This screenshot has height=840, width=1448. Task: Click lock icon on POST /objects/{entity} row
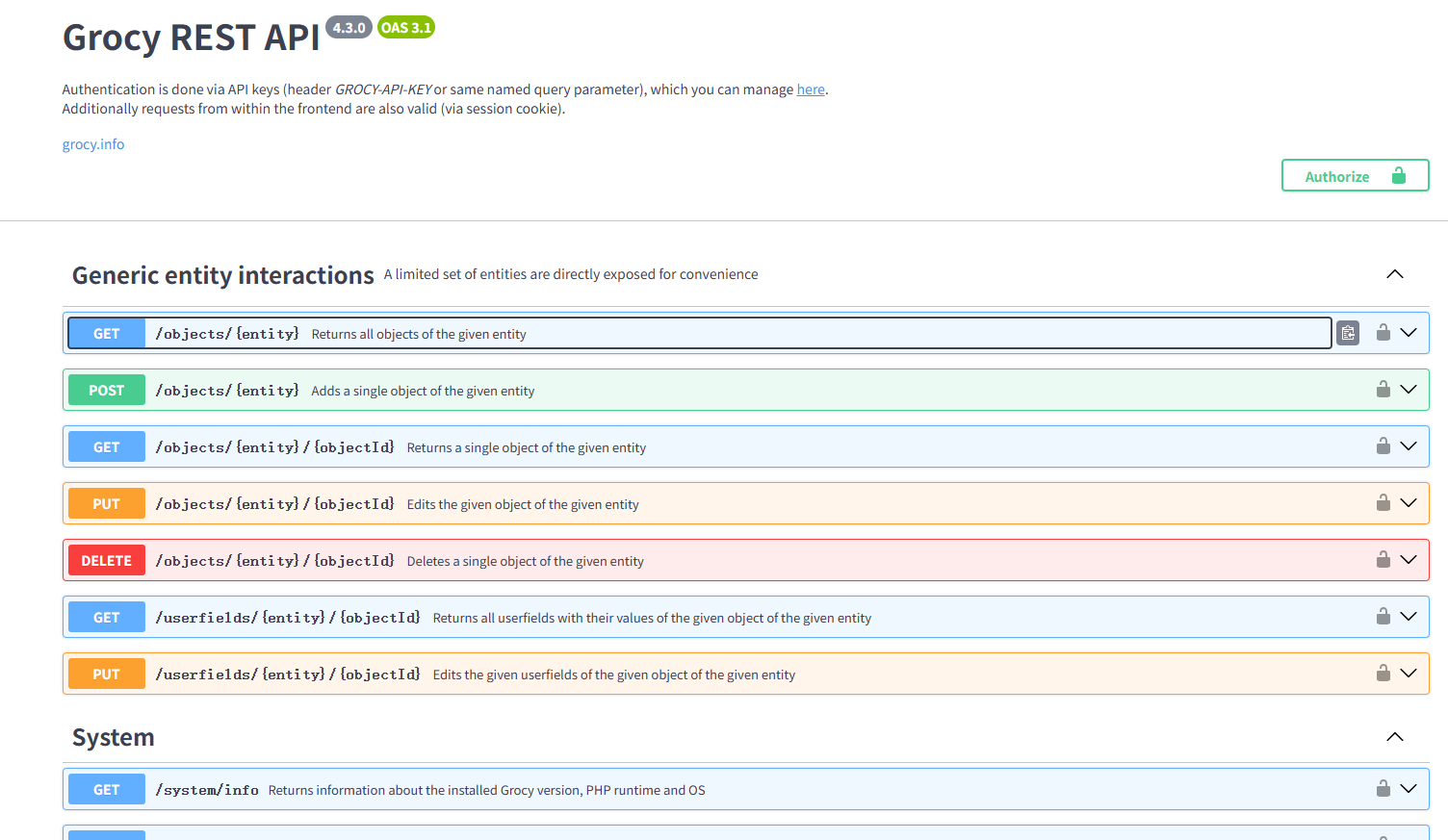[x=1383, y=389]
